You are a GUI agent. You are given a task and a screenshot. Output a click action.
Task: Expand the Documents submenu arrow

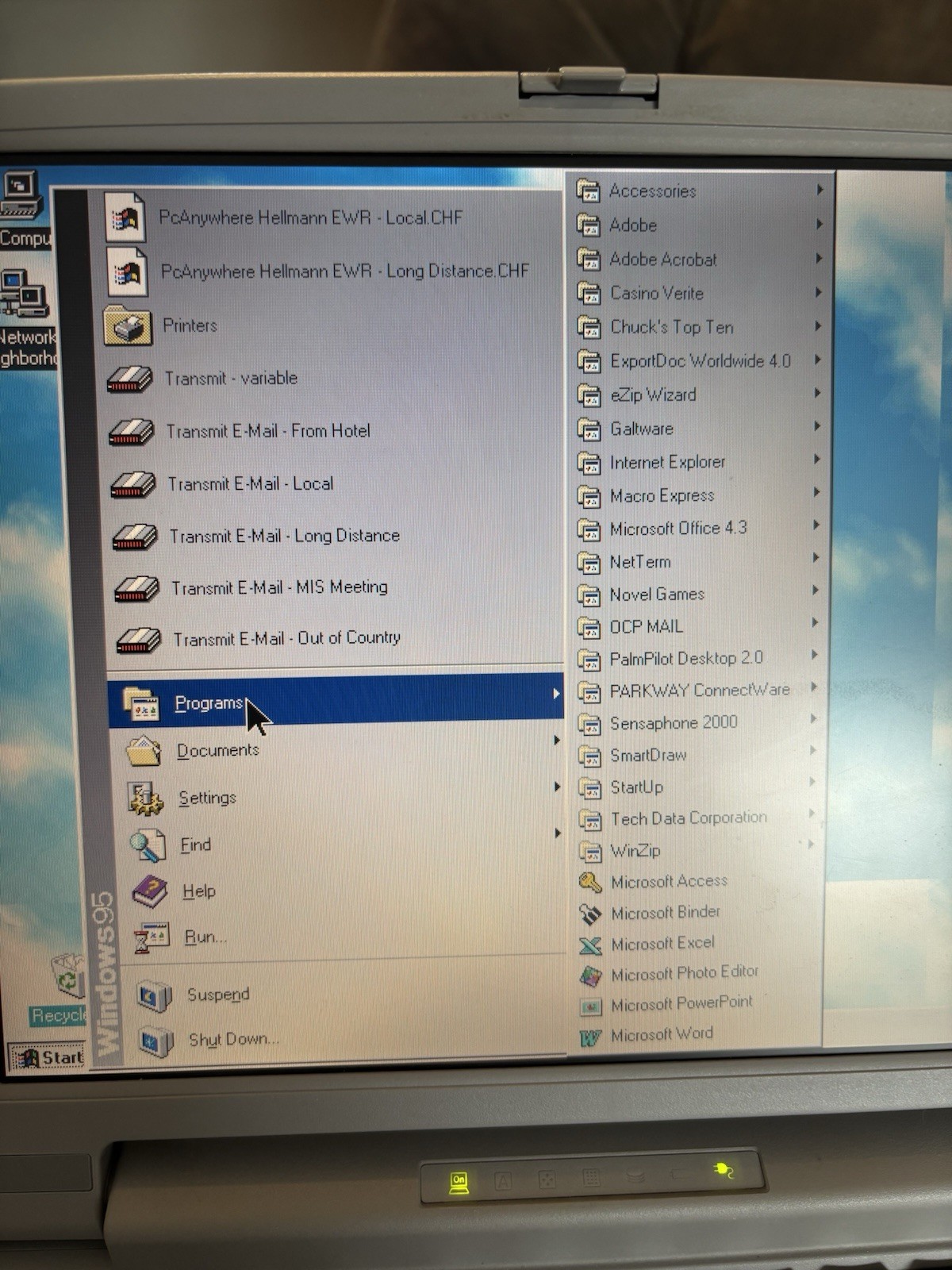pyautogui.click(x=557, y=741)
